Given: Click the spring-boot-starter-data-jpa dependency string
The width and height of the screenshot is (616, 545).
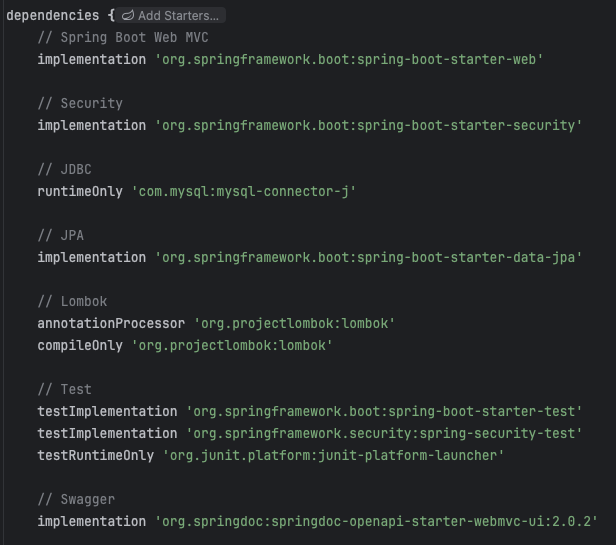Looking at the screenshot, I should [x=368, y=258].
